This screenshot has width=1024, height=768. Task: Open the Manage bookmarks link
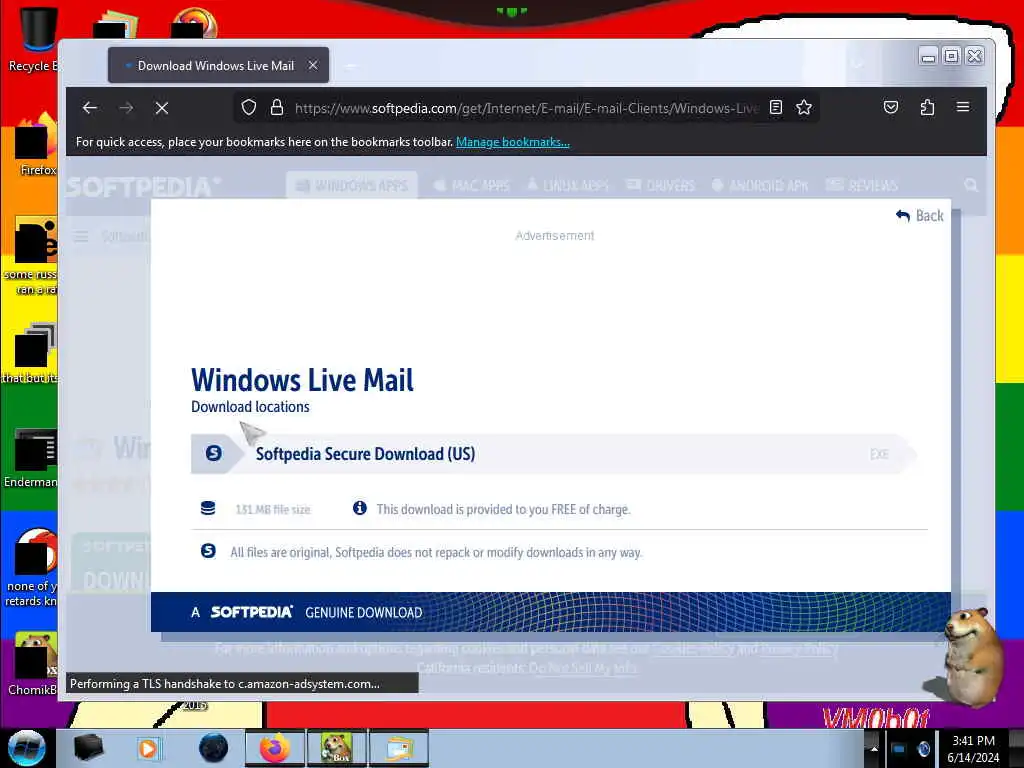[513, 142]
